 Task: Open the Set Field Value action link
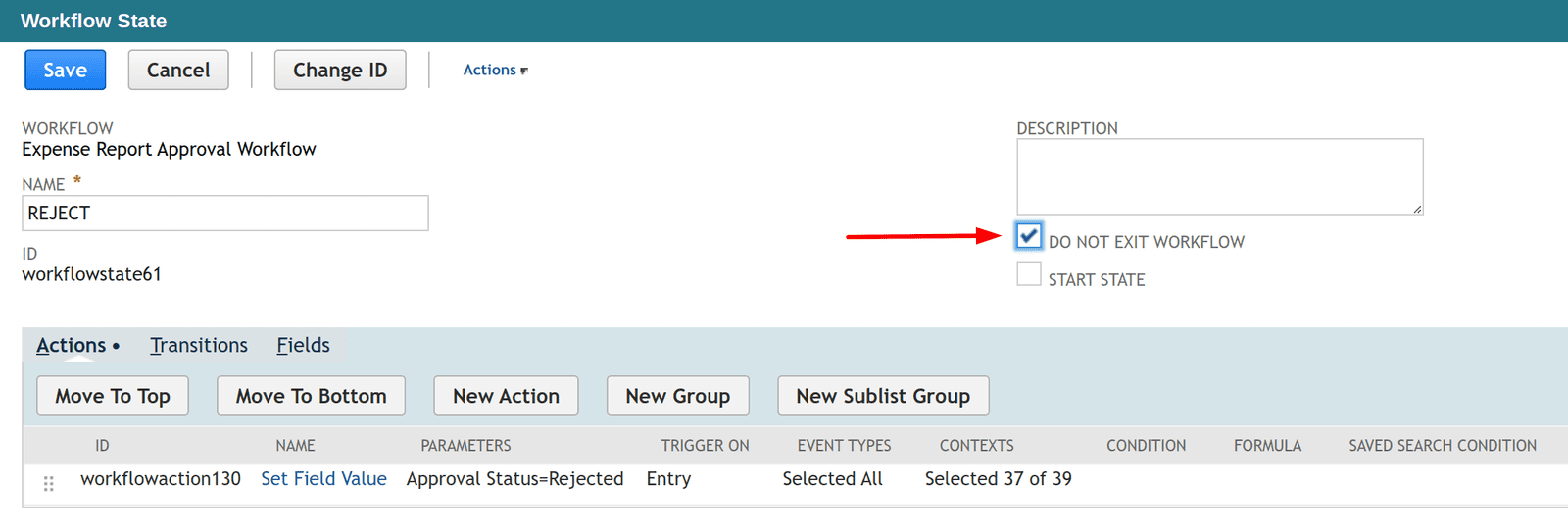(323, 479)
